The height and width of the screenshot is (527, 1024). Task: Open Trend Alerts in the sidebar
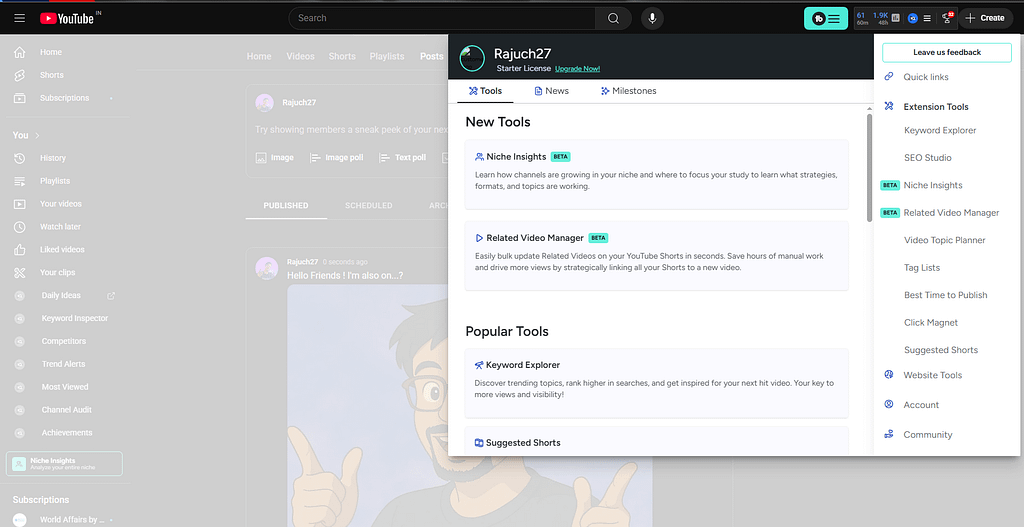pyautogui.click(x=64, y=364)
